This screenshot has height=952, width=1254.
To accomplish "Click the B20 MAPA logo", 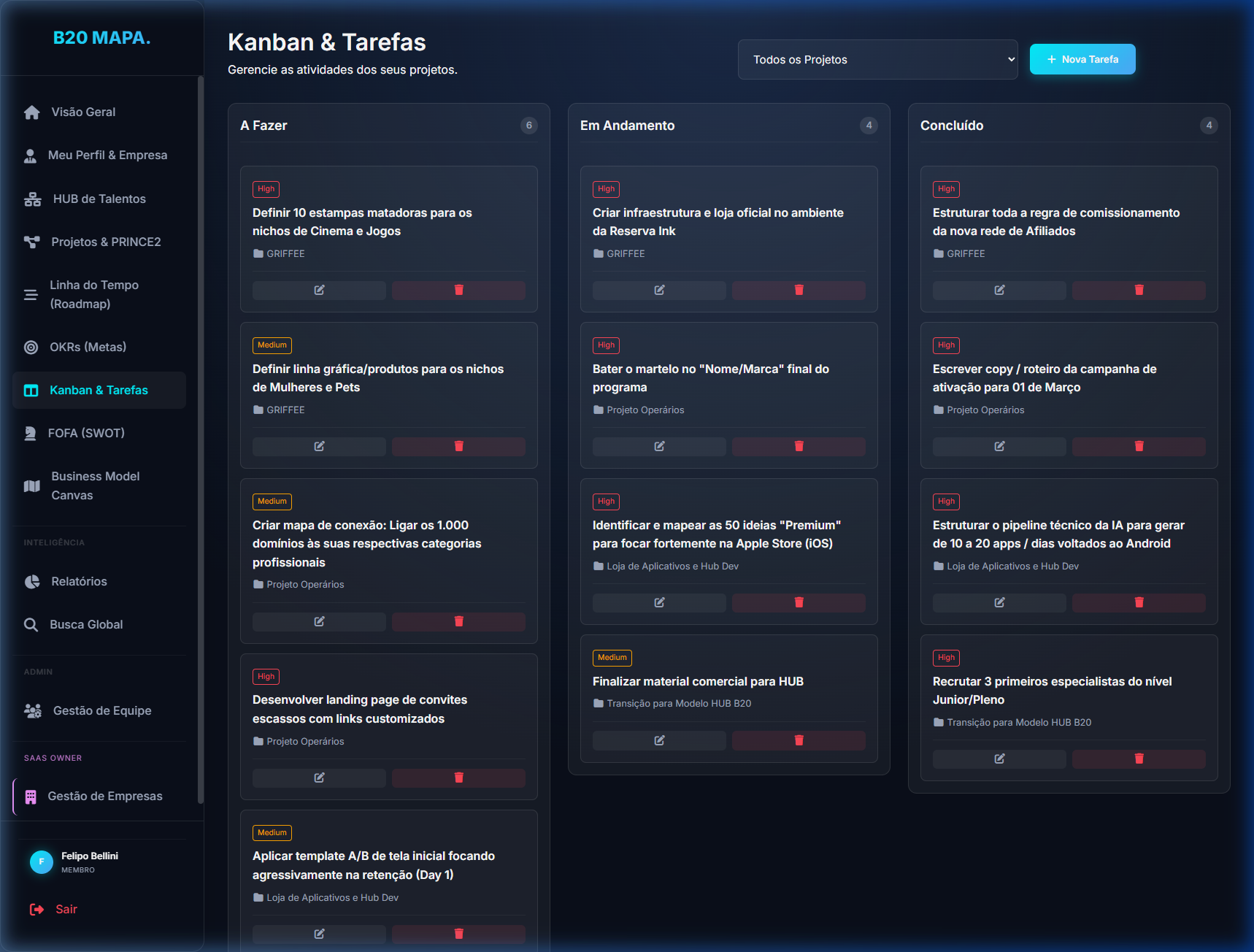I will pos(102,38).
